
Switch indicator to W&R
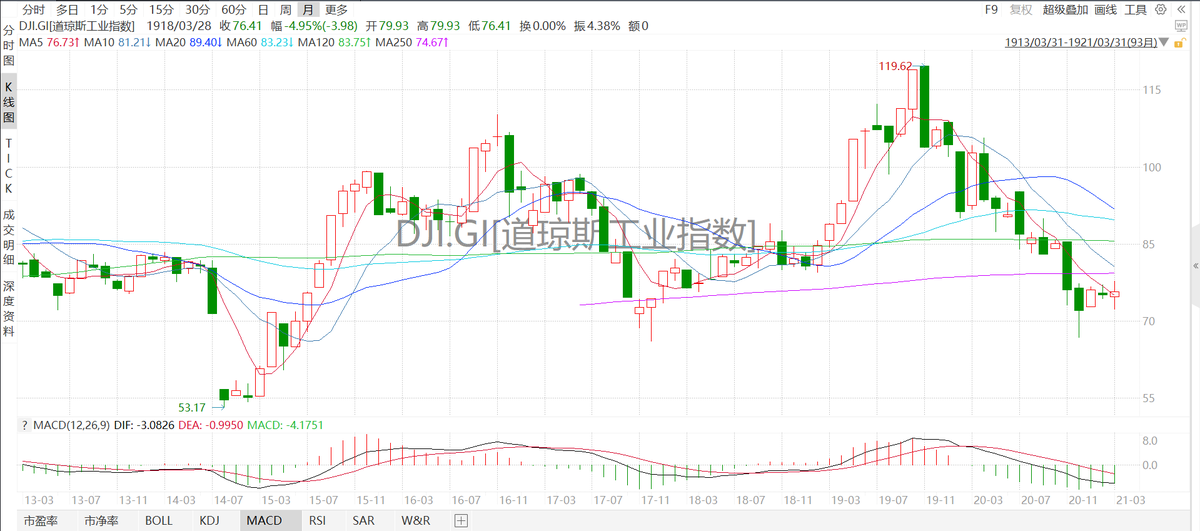point(416,520)
